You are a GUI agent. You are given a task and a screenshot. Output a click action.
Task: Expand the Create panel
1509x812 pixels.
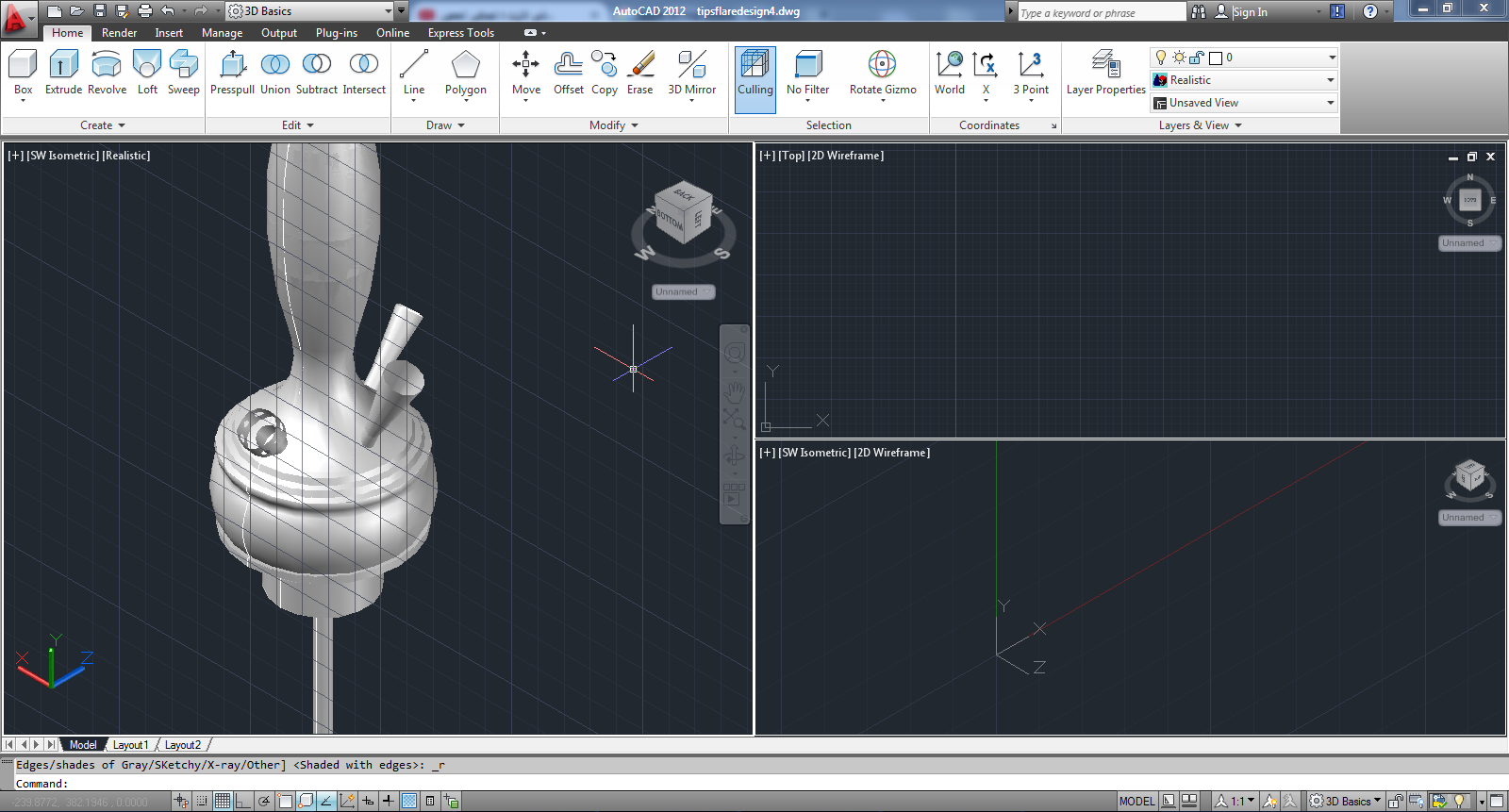click(x=103, y=125)
